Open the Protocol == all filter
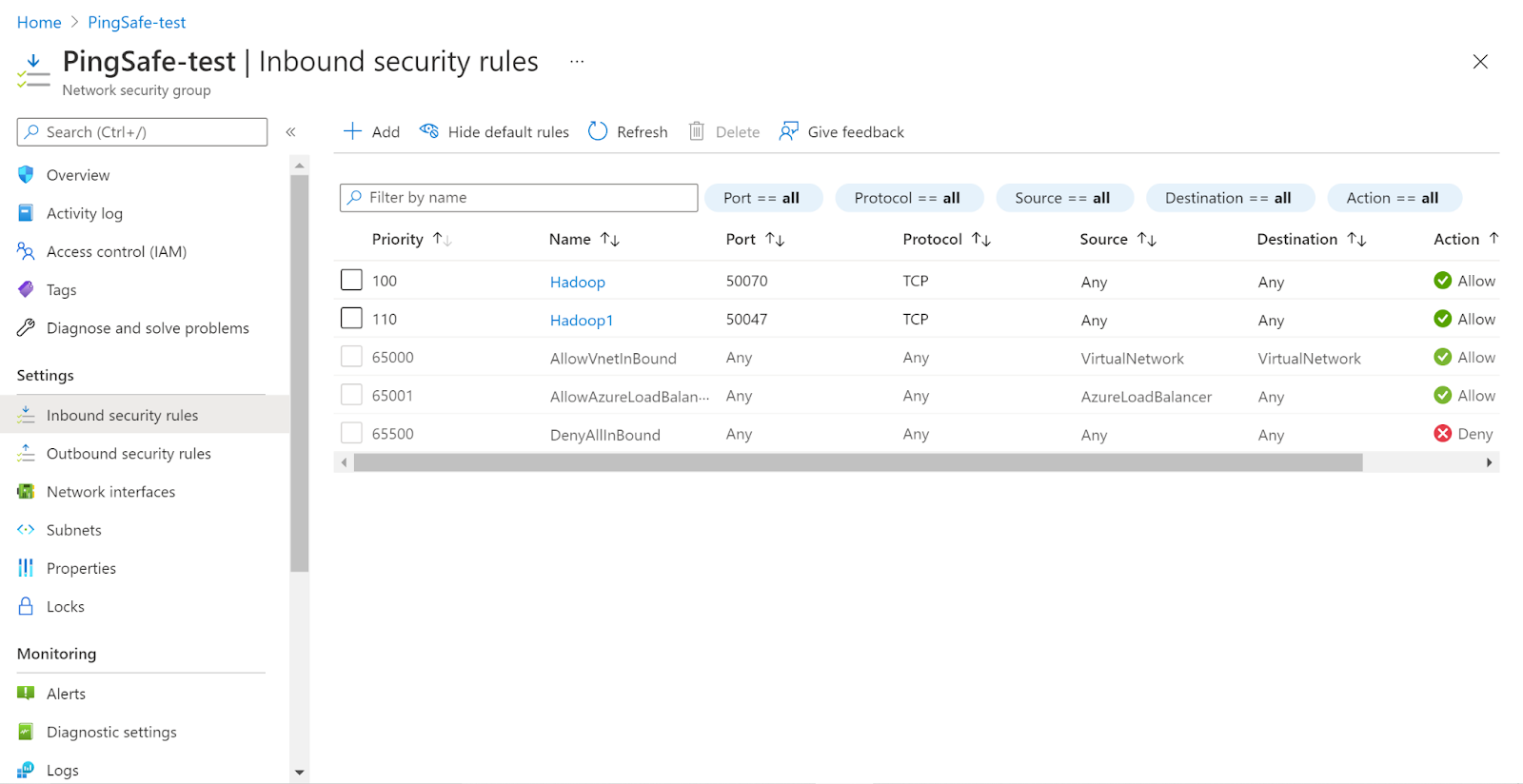This screenshot has width=1523, height=784. click(x=906, y=198)
